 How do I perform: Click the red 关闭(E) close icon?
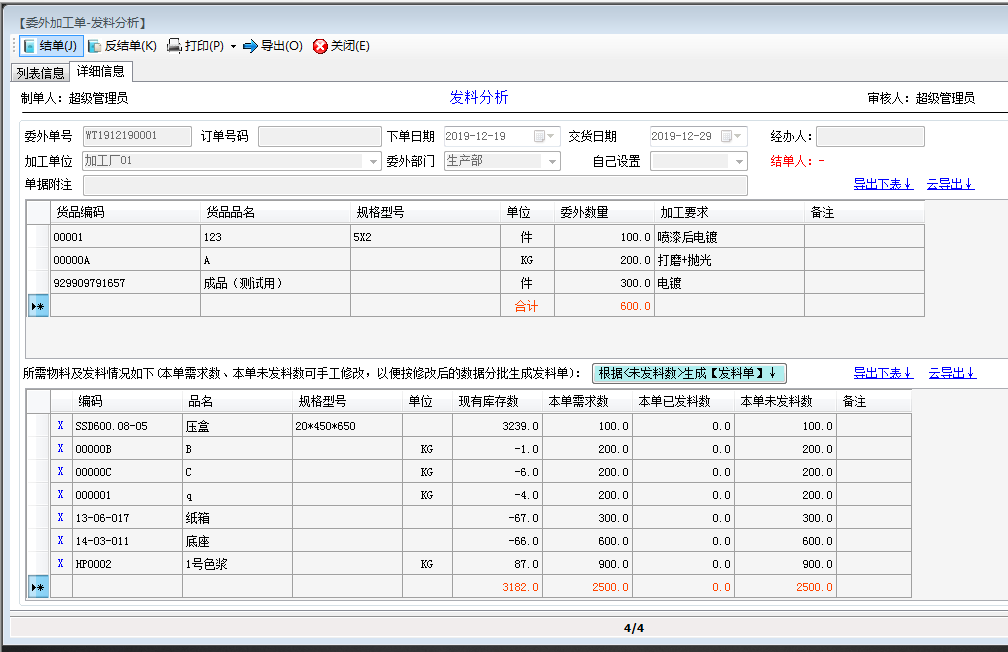[x=320, y=46]
